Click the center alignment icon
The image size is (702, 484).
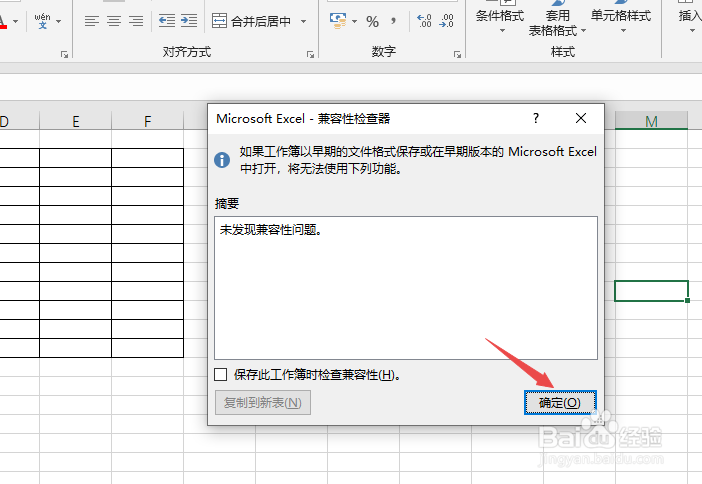[114, 21]
